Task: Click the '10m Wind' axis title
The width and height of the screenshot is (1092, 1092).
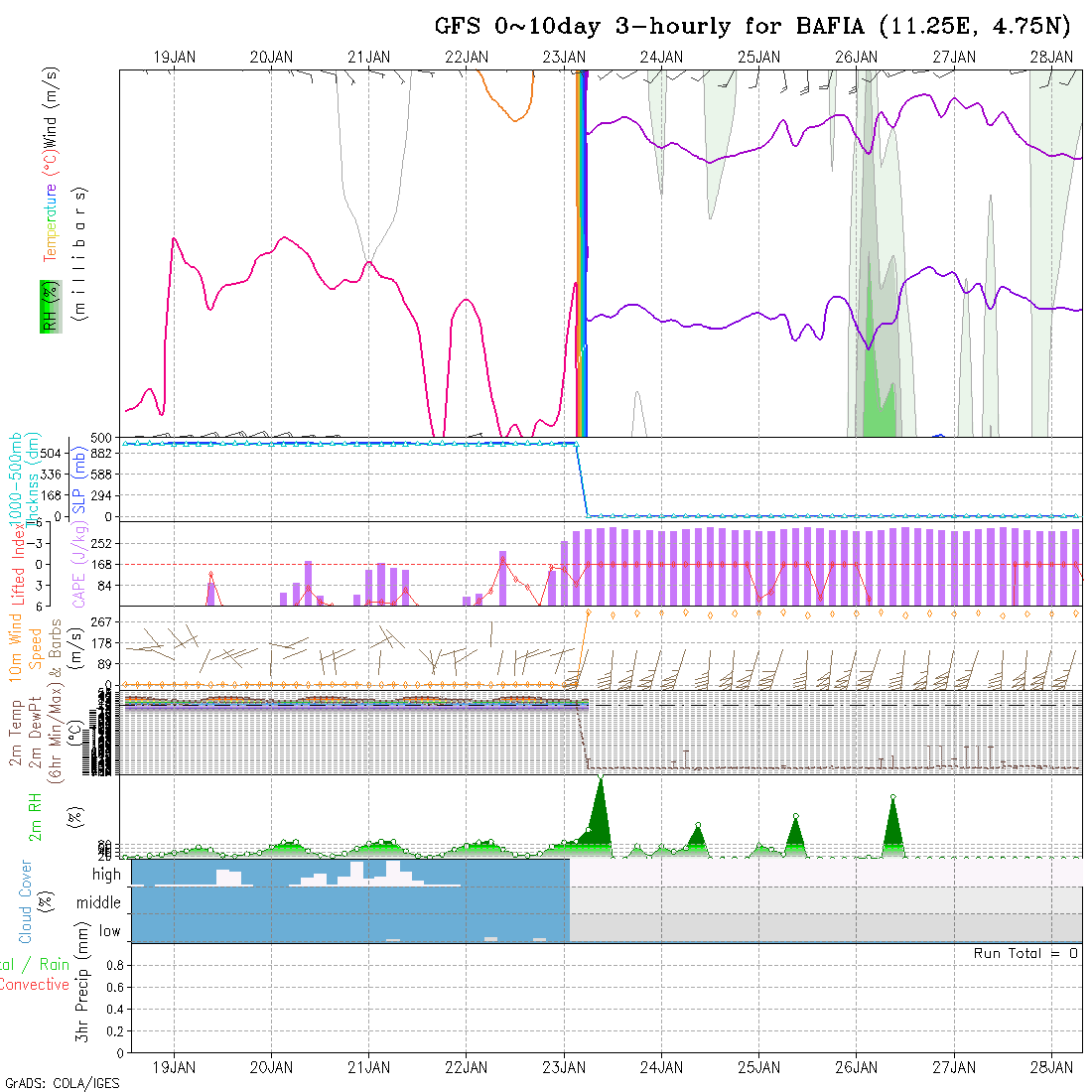Action: 15,647
